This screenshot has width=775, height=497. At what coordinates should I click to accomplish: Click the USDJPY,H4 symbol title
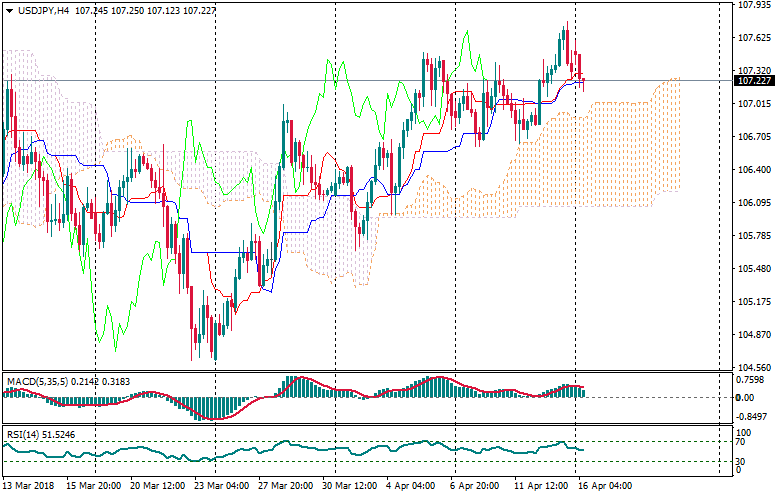(42, 10)
